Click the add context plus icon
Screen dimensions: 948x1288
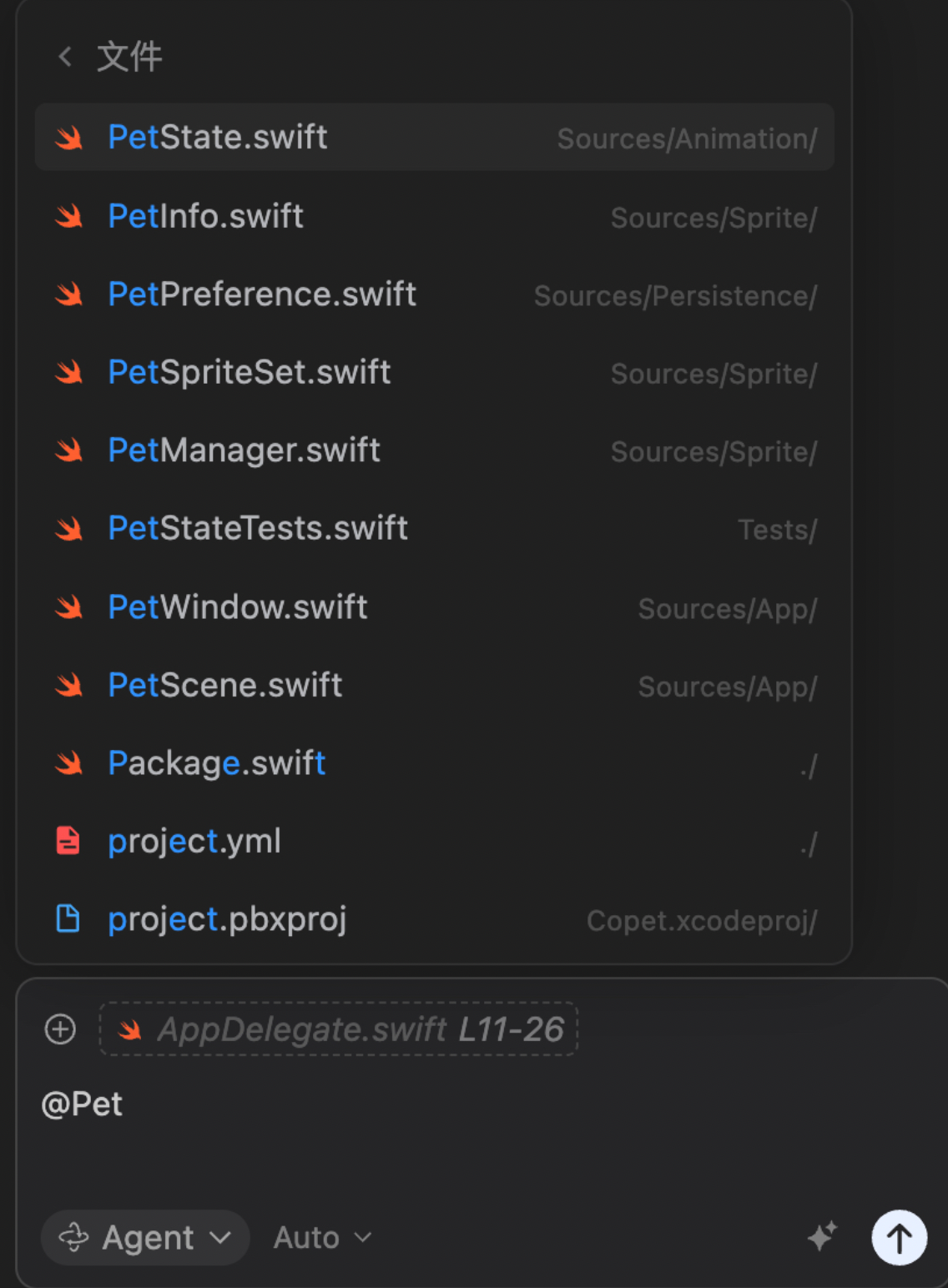pos(60,1029)
